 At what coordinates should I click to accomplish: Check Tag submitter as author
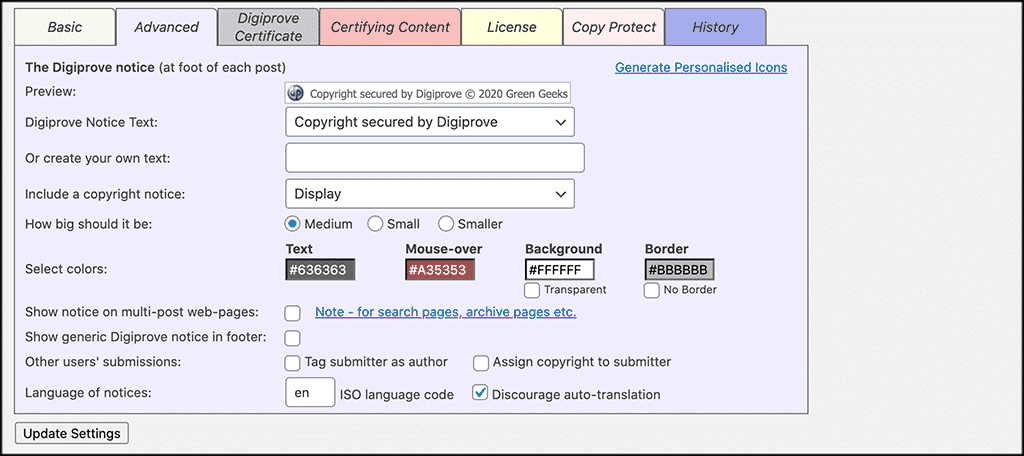click(x=293, y=363)
